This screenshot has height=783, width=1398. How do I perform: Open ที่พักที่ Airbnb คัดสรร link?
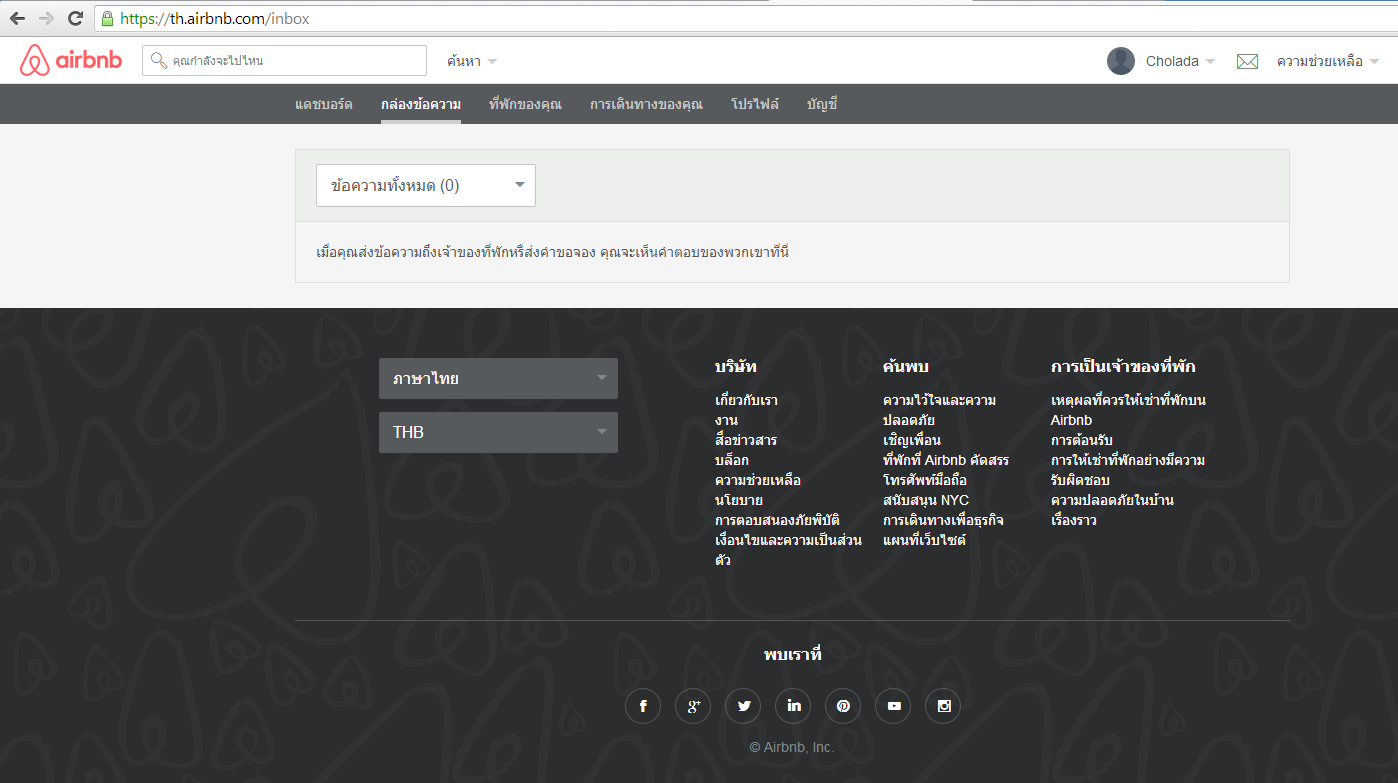click(x=946, y=461)
